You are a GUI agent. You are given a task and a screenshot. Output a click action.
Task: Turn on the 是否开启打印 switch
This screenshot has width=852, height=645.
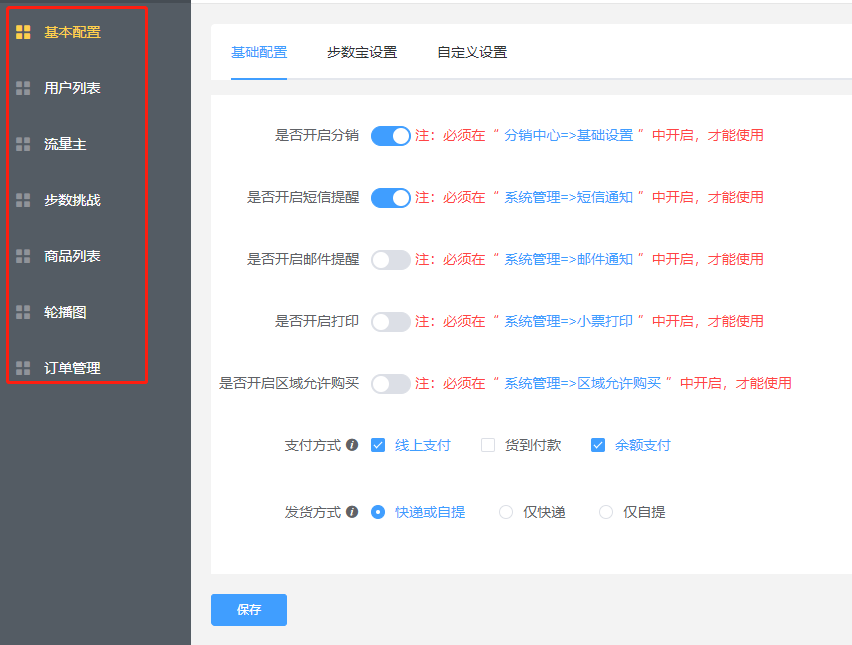coord(390,322)
